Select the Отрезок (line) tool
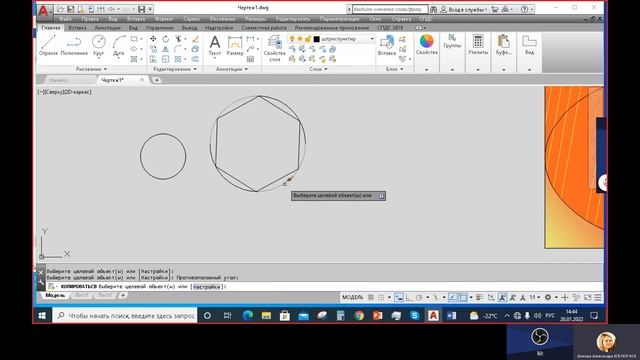The width and height of the screenshot is (640, 360). (48, 45)
